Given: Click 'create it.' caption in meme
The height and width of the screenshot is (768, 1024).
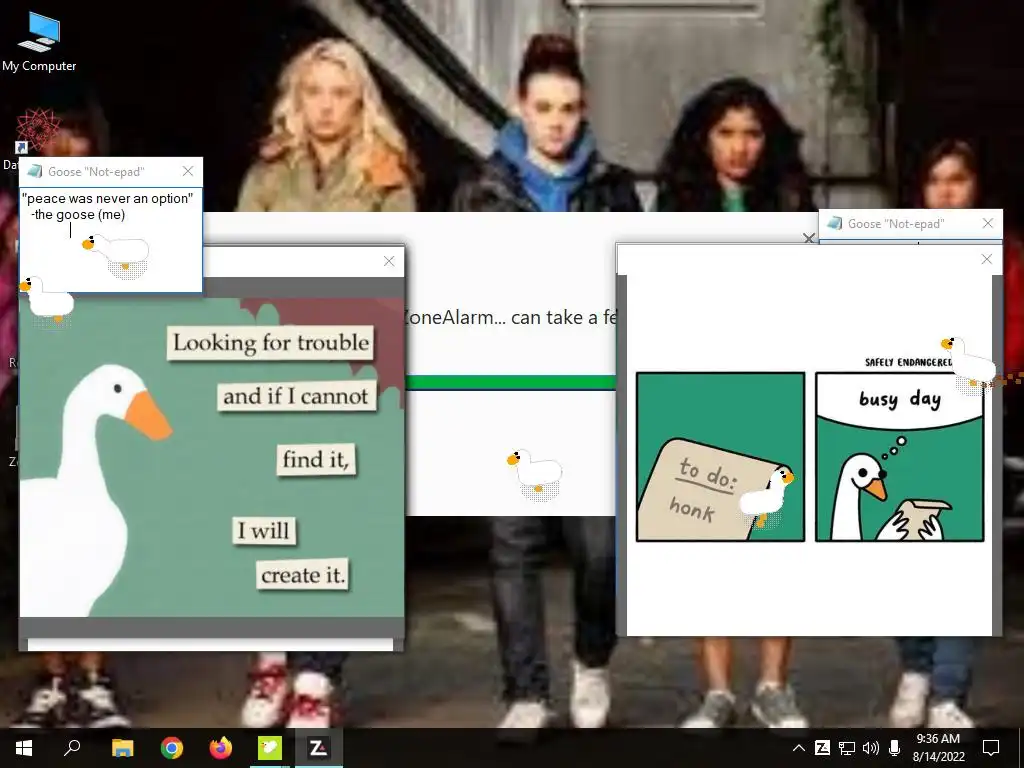Looking at the screenshot, I should (x=302, y=575).
